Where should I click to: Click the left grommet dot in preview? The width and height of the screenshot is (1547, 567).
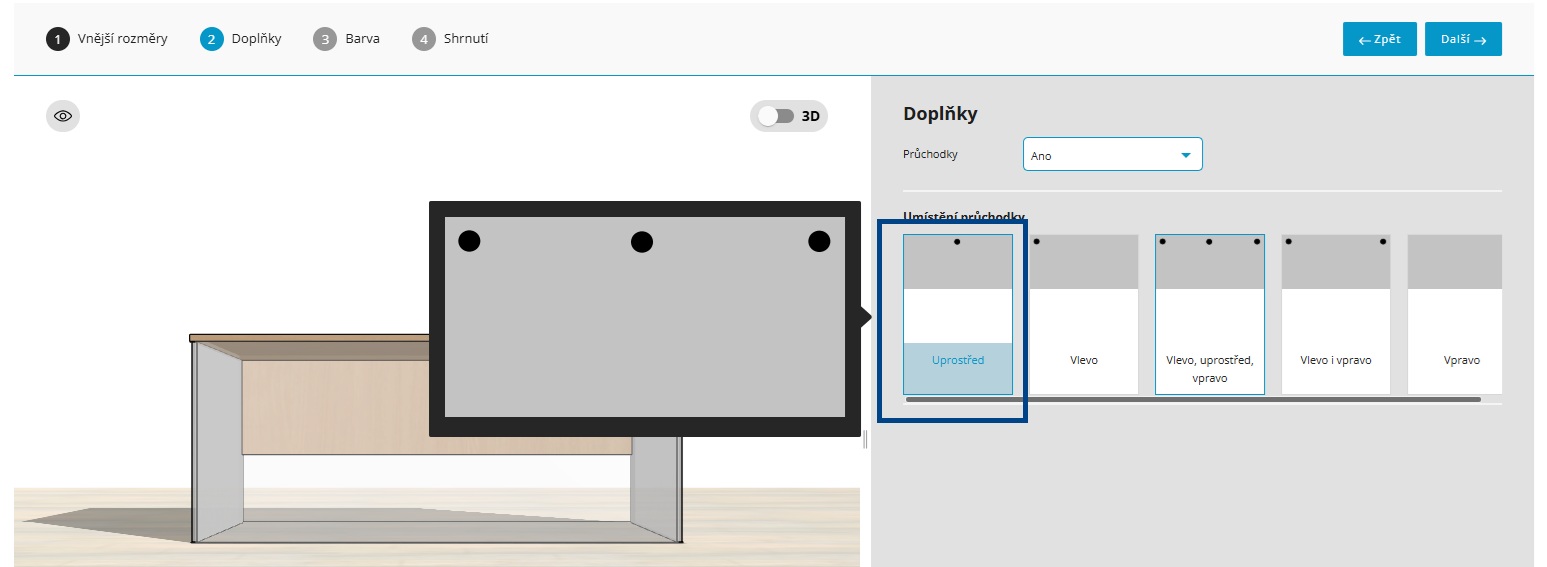(x=469, y=241)
